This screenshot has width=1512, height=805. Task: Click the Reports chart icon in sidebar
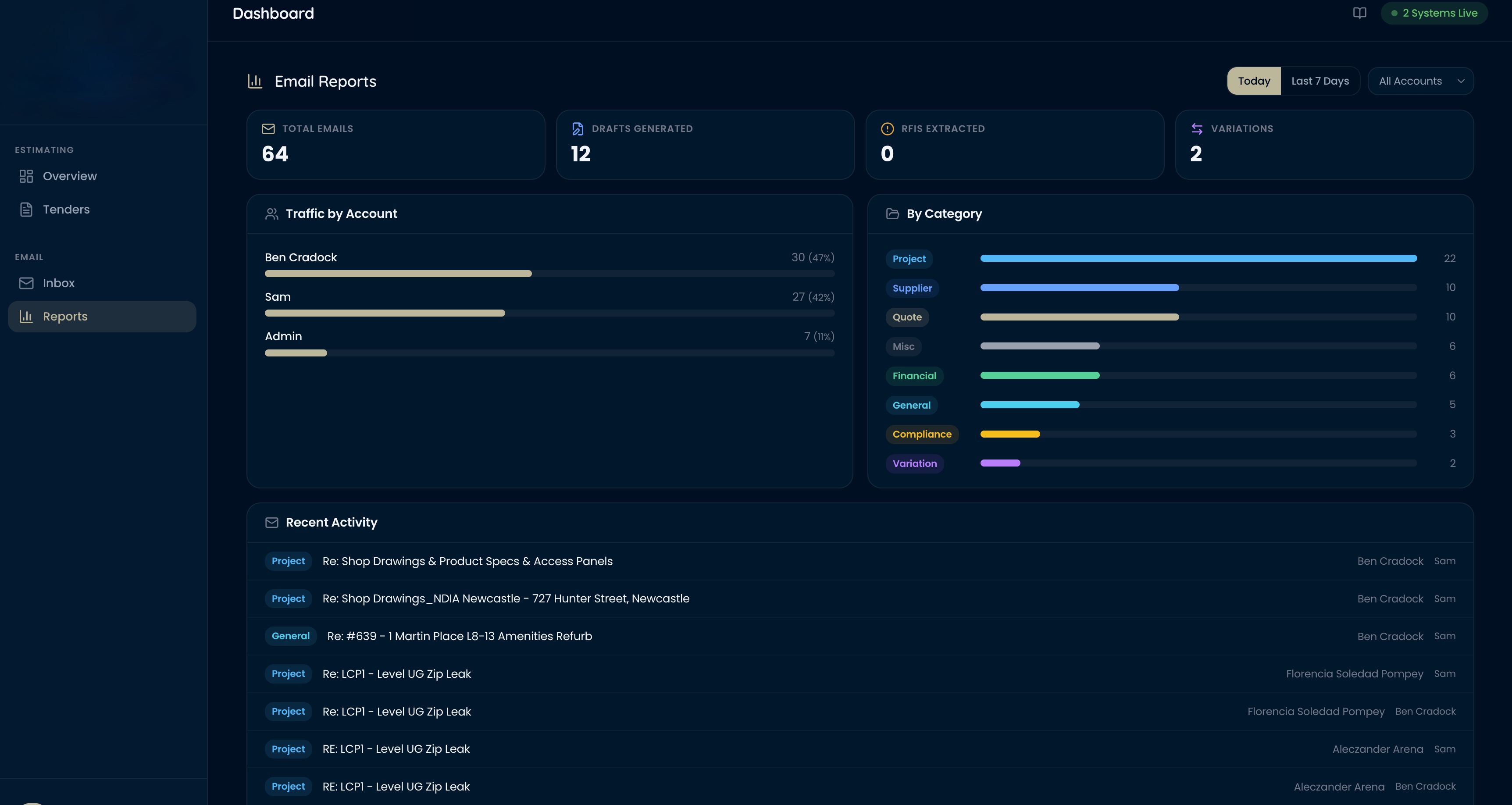click(x=26, y=316)
